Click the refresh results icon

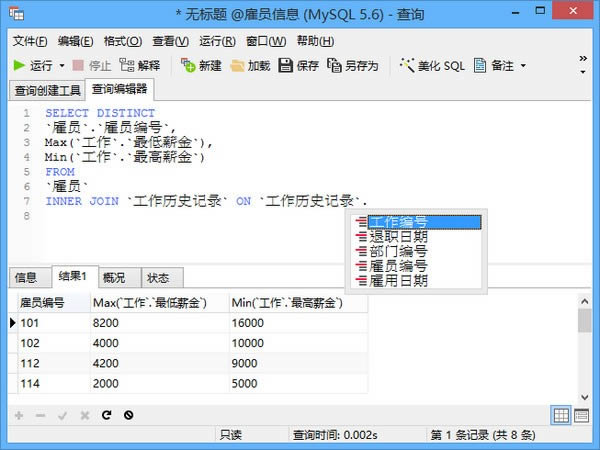[107, 415]
